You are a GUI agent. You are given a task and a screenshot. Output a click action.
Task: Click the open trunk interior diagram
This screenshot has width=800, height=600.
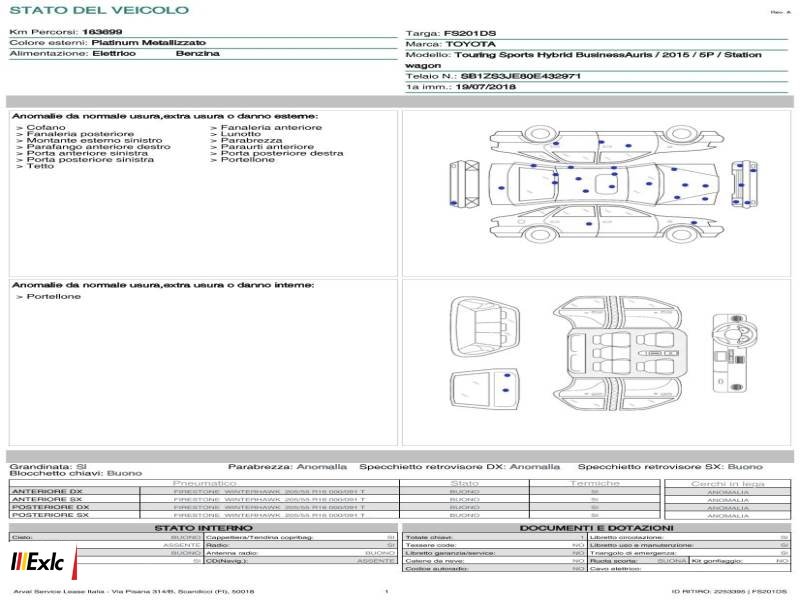point(485,326)
